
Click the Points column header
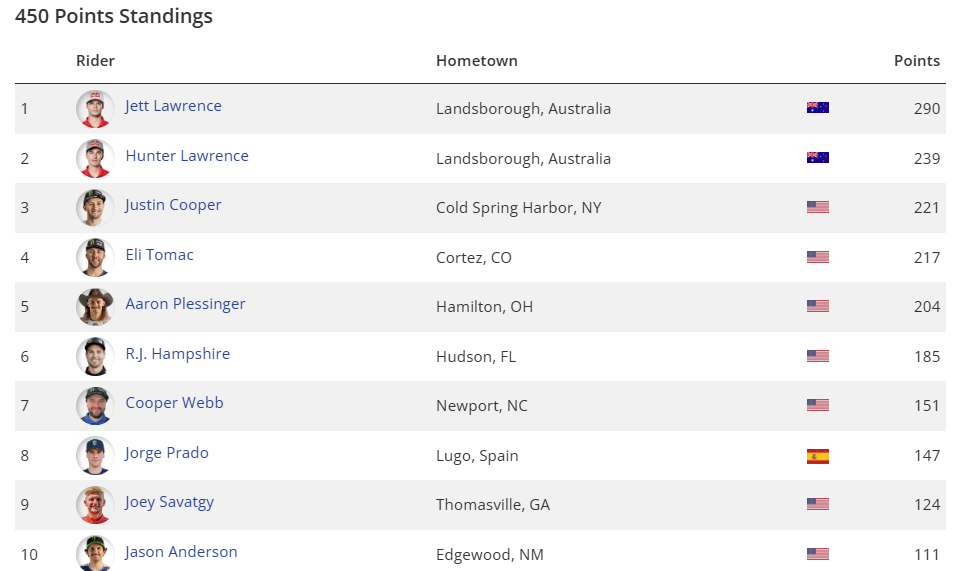click(916, 61)
